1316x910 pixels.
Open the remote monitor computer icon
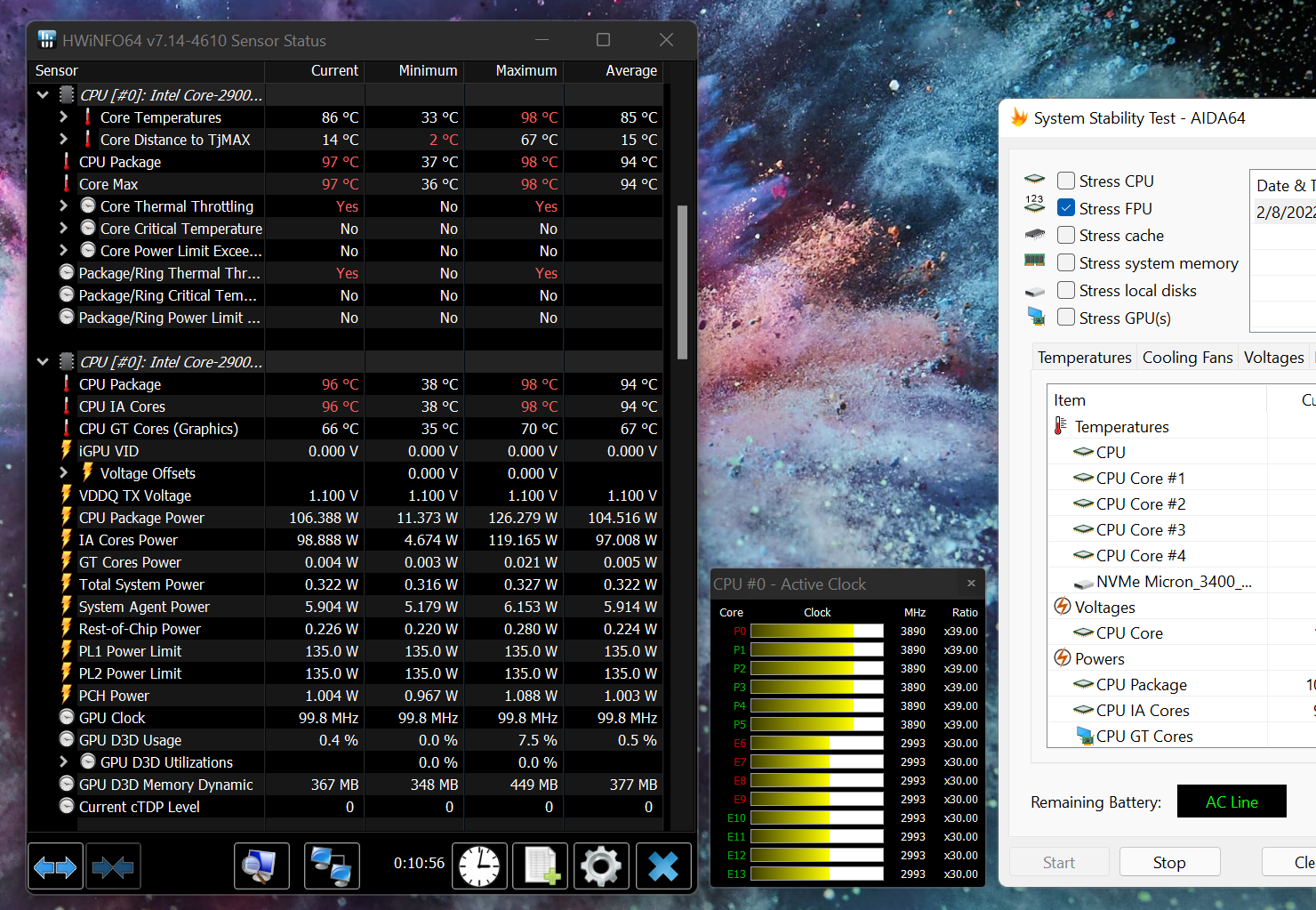click(261, 866)
